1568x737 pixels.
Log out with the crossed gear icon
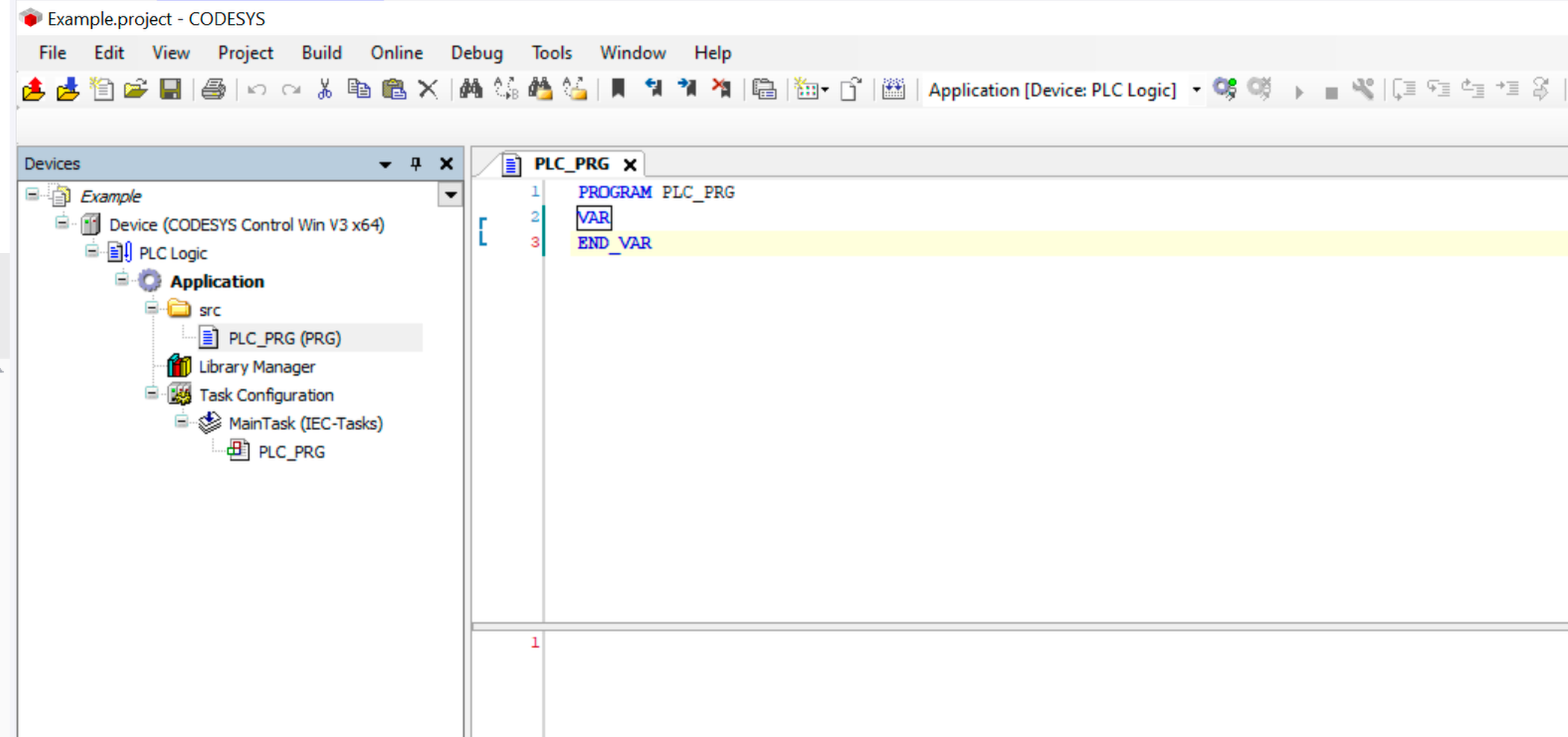(x=1260, y=89)
